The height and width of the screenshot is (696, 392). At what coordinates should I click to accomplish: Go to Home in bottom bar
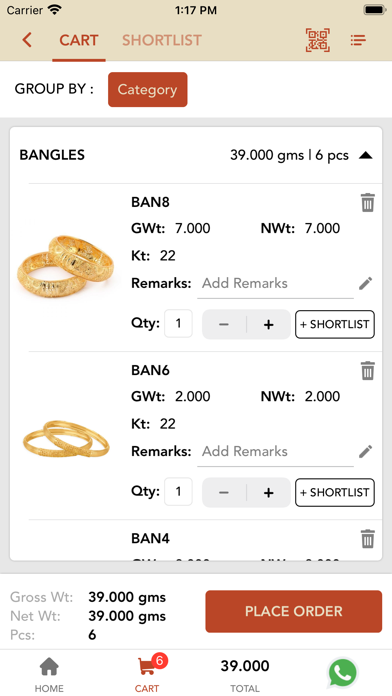49,675
